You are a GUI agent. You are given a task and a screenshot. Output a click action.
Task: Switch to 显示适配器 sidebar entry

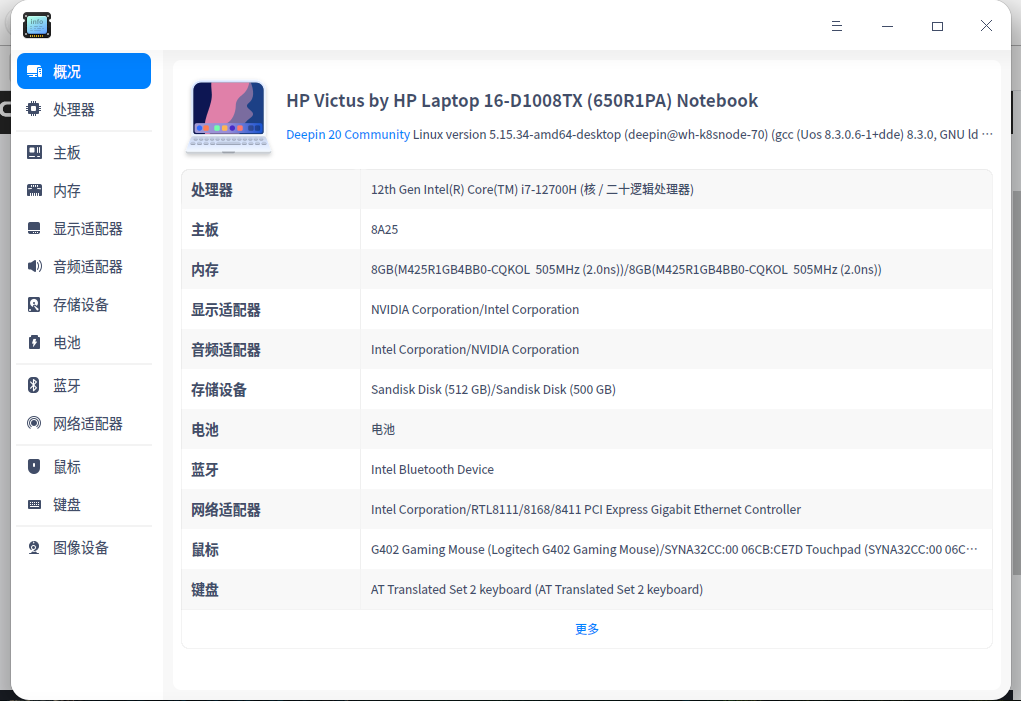84,229
